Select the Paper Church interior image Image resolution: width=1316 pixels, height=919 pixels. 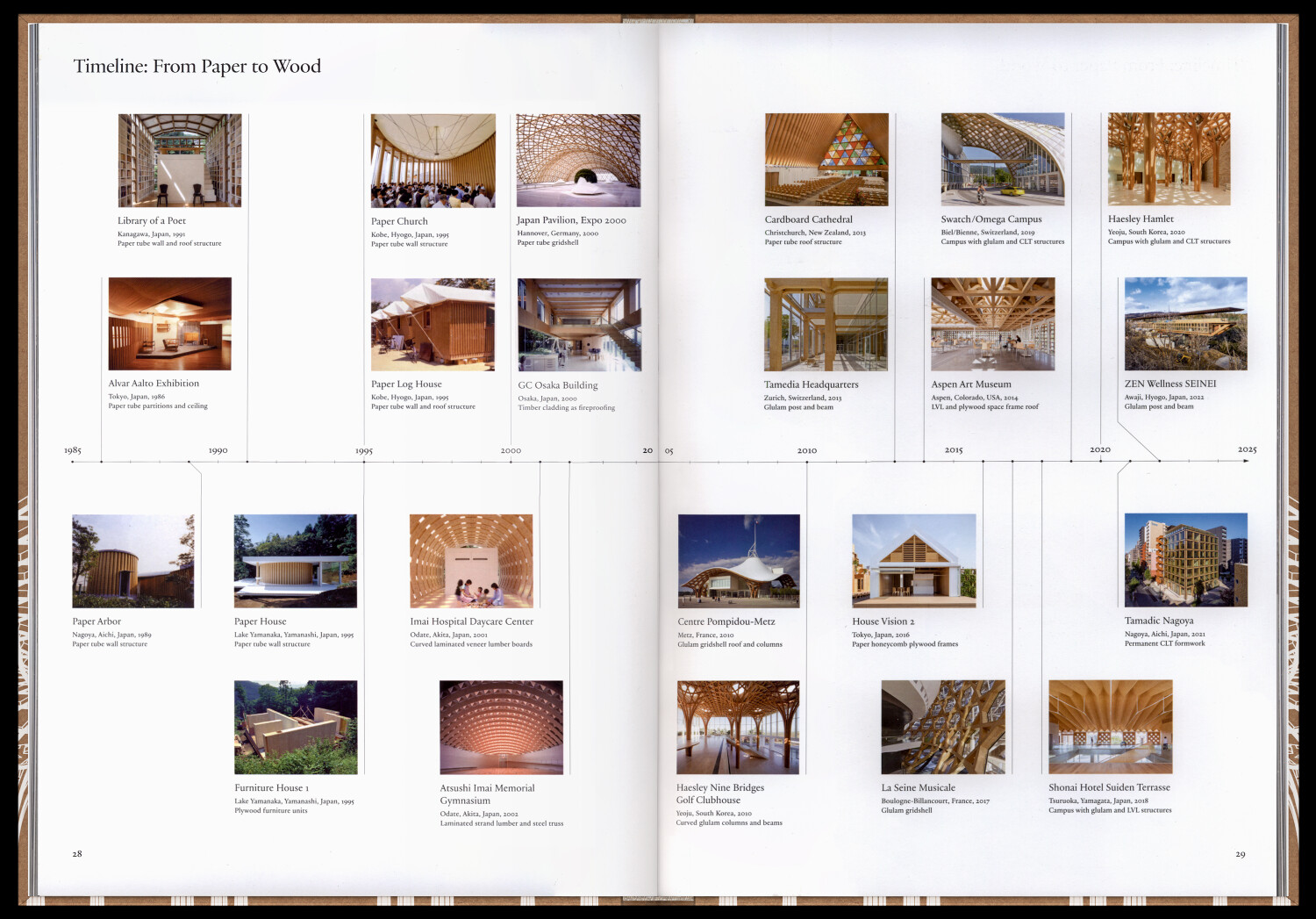point(433,161)
